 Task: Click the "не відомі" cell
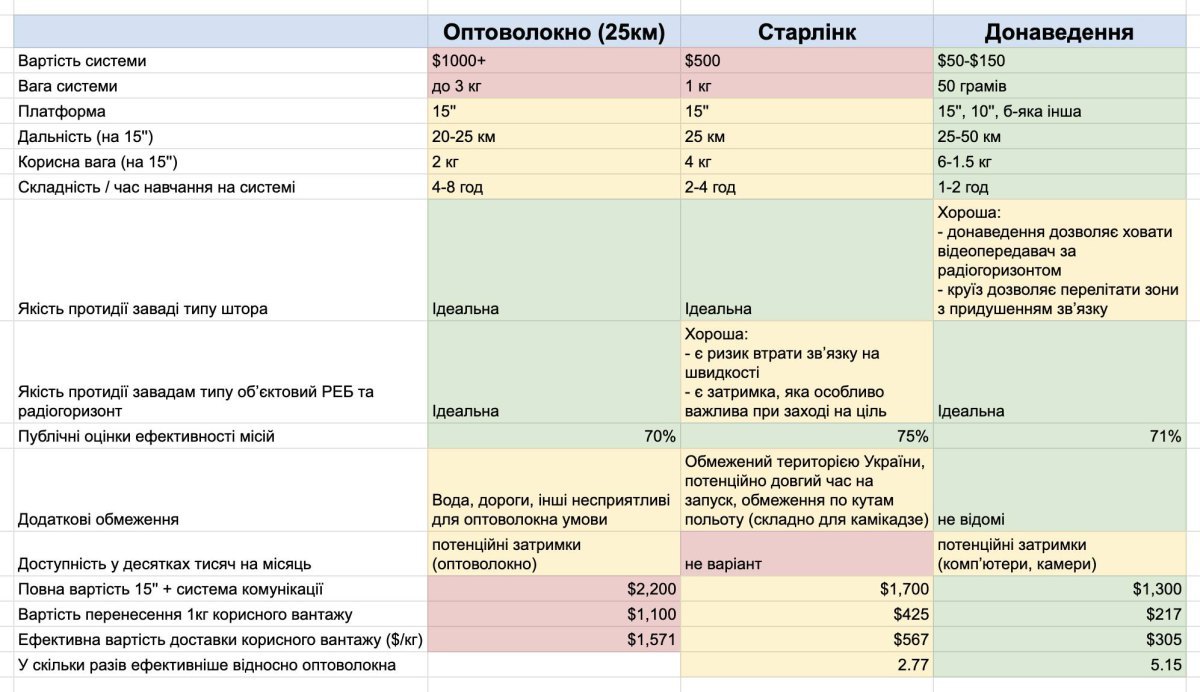(x=1066, y=519)
